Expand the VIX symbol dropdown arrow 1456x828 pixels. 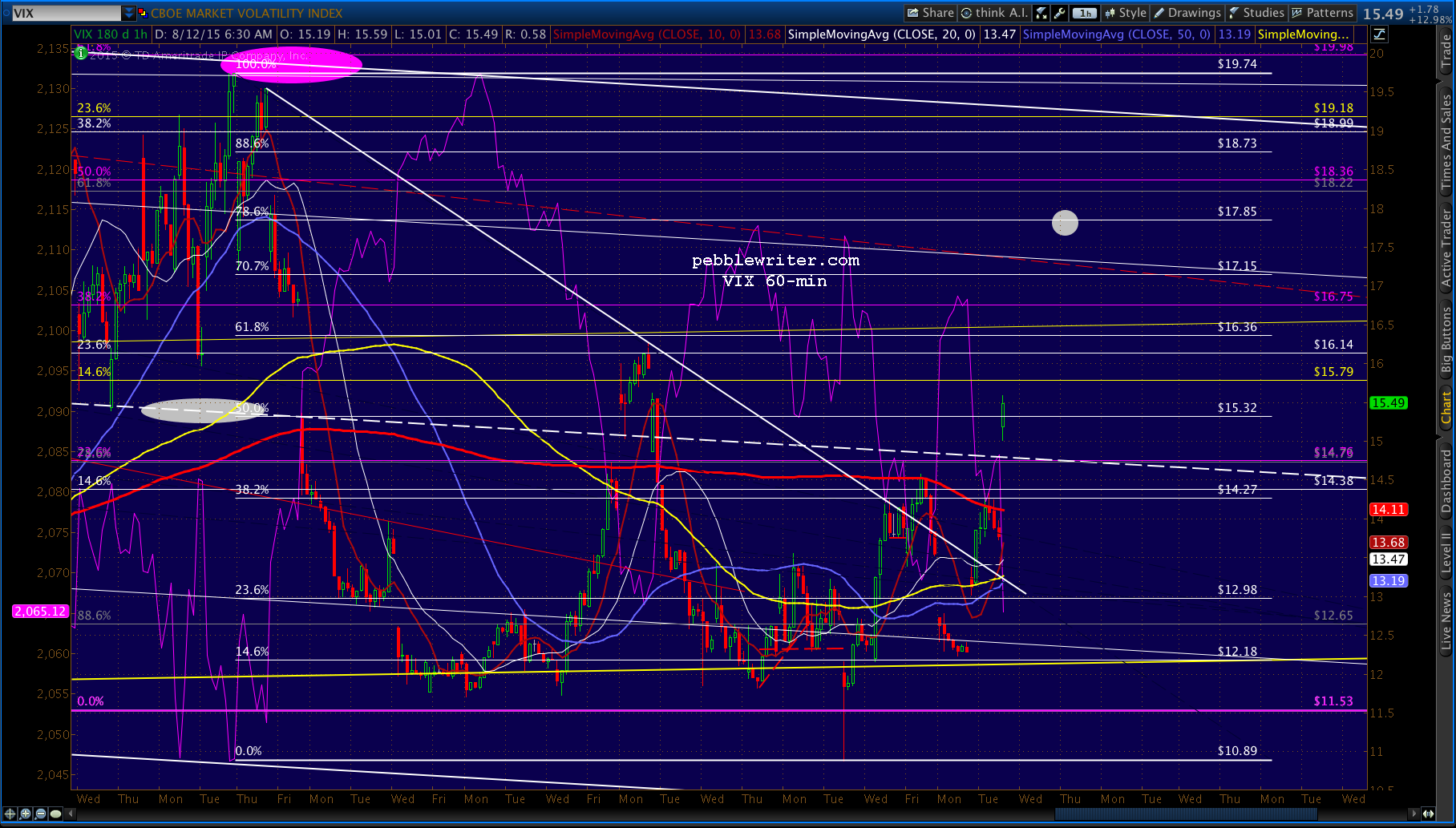128,13
